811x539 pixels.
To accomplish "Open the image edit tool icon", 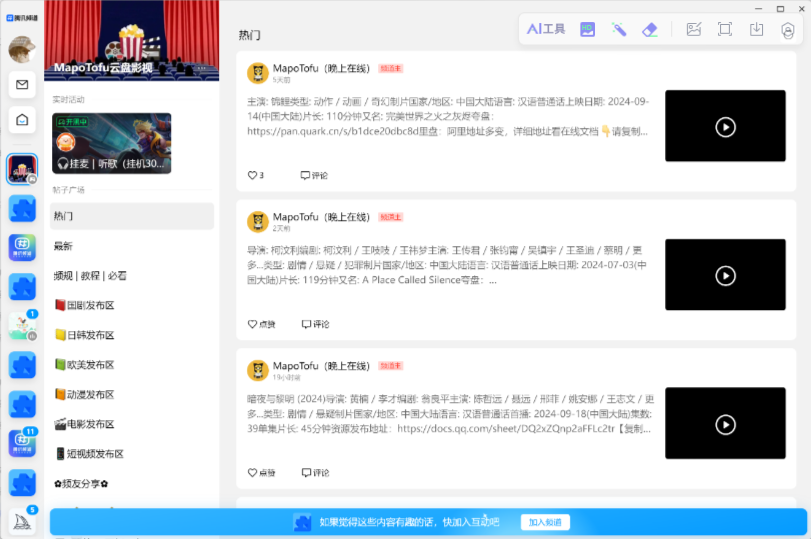I will tap(694, 29).
